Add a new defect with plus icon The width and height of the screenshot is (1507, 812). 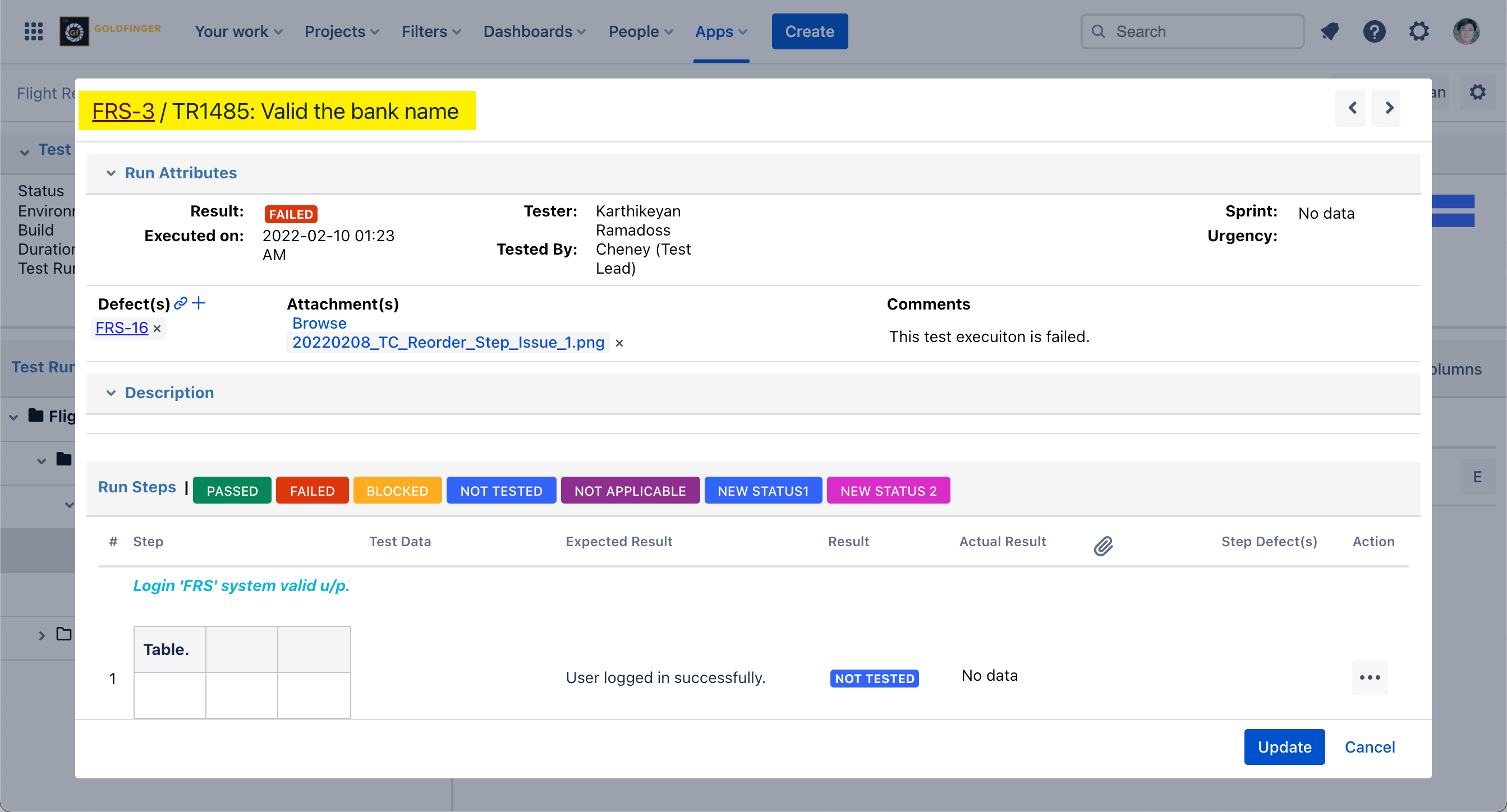199,303
